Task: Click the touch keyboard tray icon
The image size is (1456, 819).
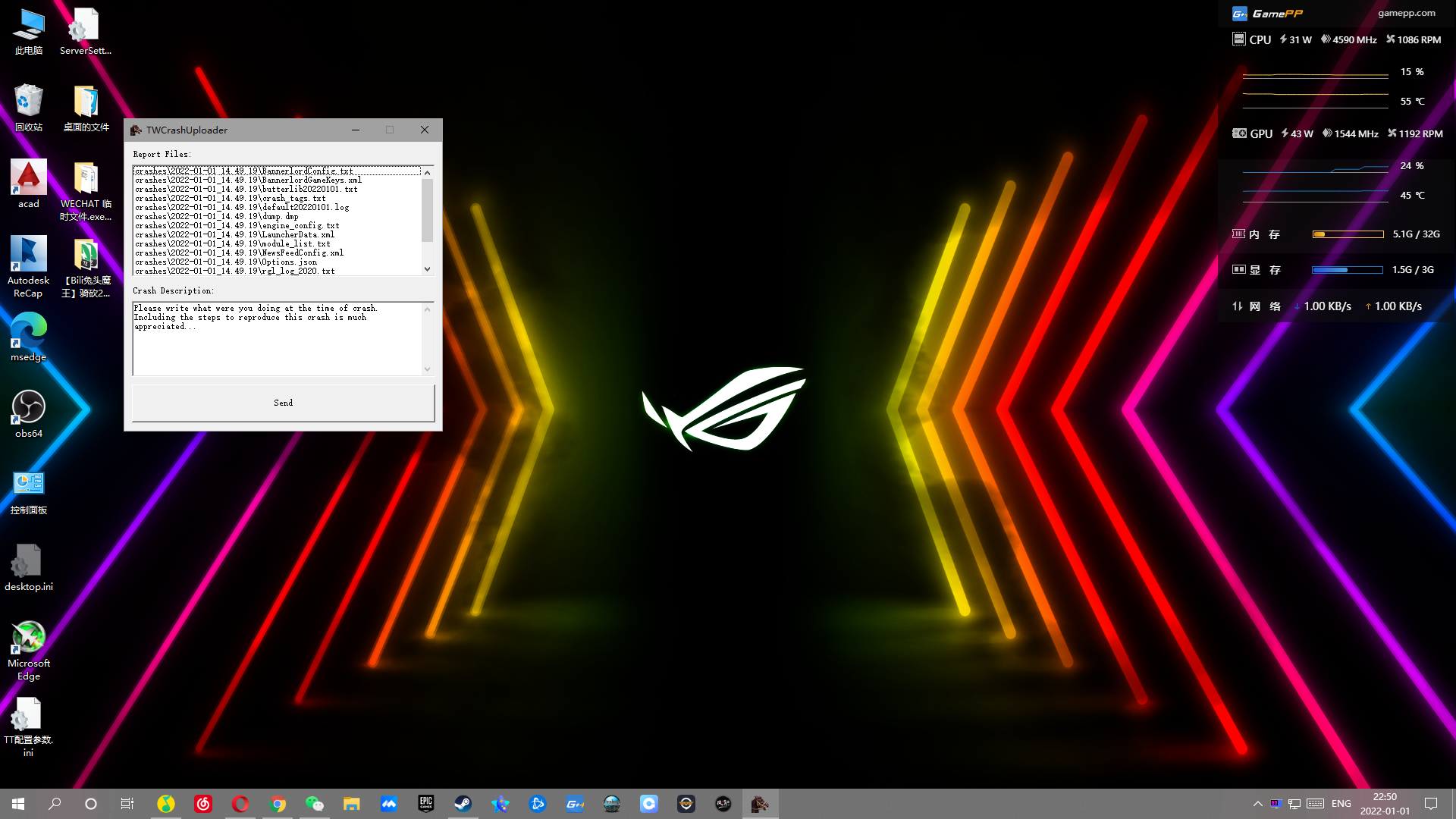Action: (x=1316, y=804)
